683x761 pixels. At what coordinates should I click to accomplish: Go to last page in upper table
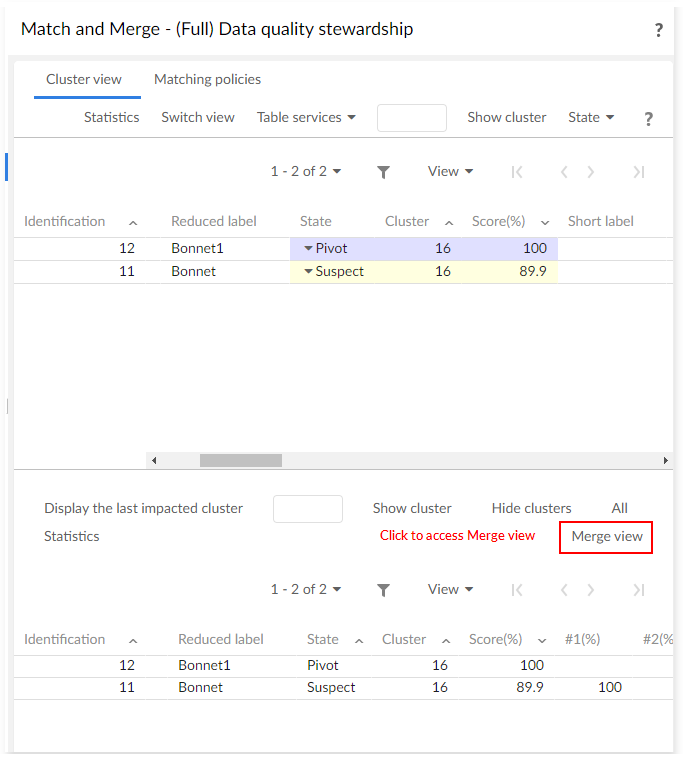click(638, 172)
